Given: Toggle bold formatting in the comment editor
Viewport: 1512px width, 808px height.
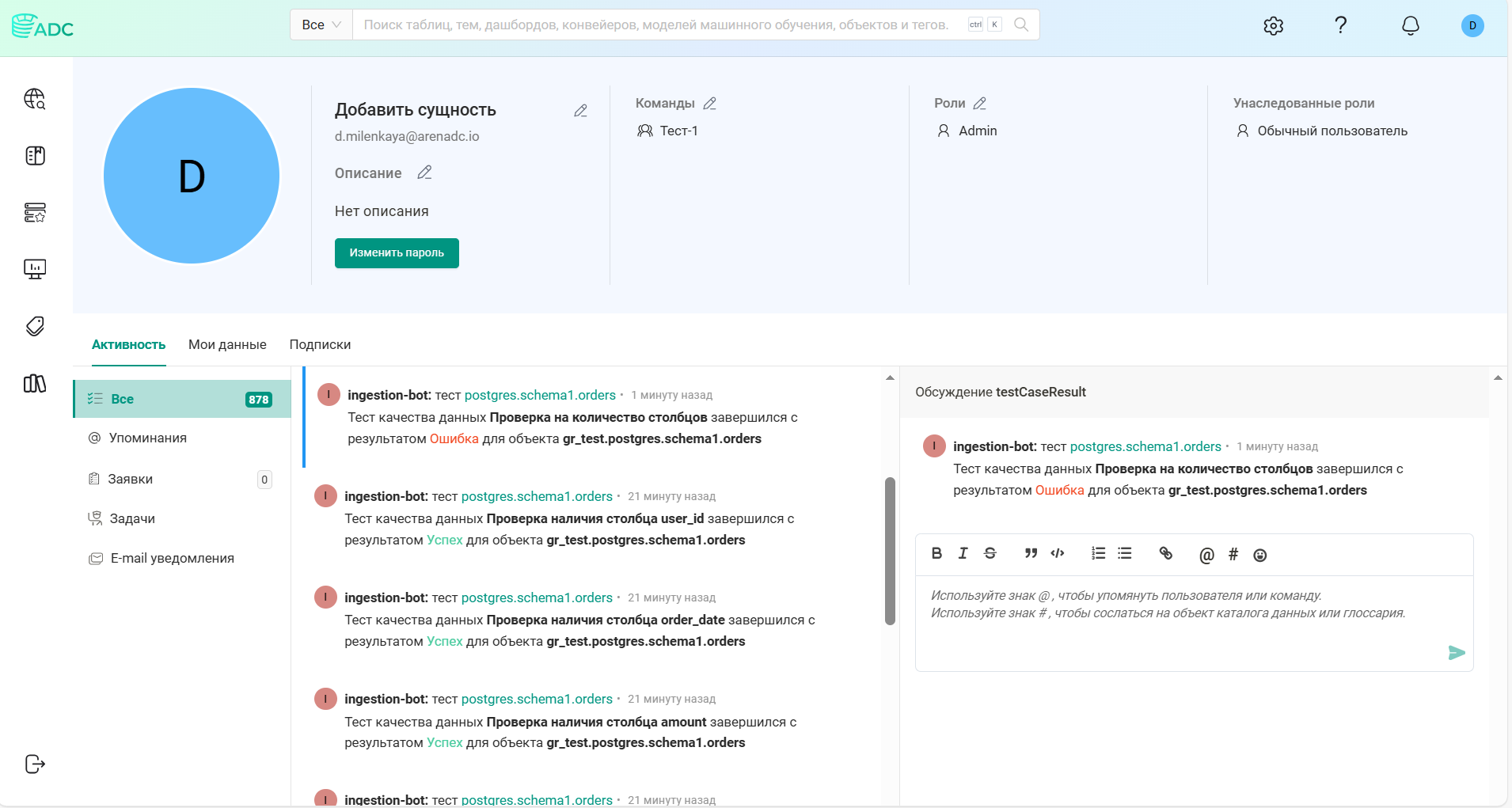Looking at the screenshot, I should (936, 554).
